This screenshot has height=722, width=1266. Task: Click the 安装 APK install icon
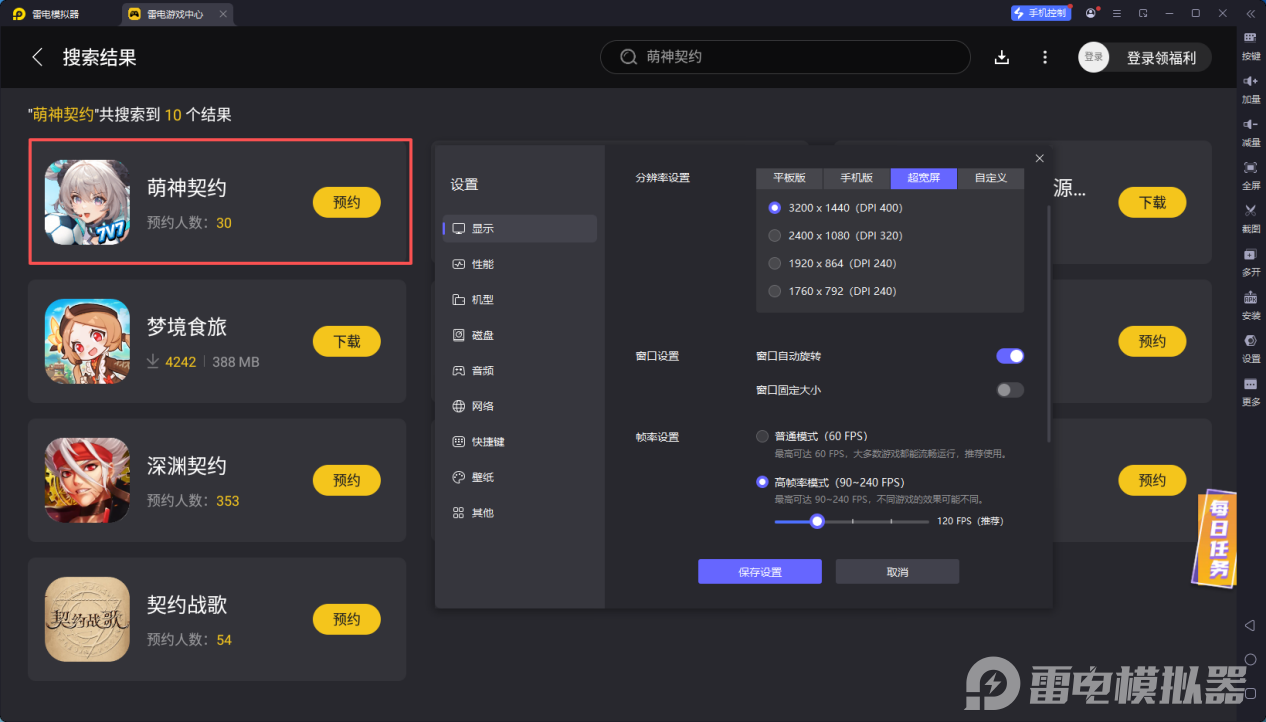(x=1251, y=297)
